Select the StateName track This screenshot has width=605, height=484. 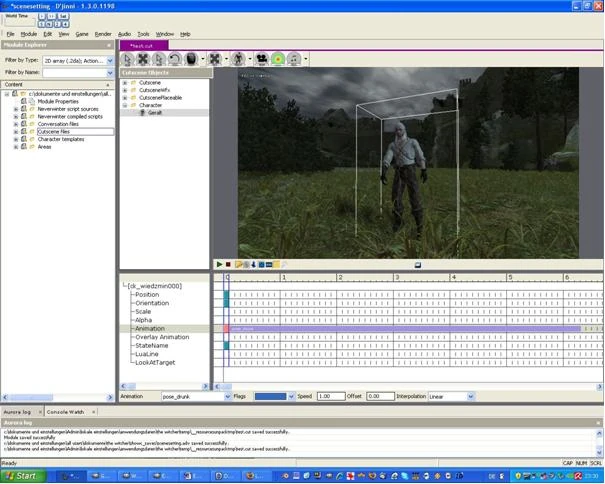tap(152, 345)
